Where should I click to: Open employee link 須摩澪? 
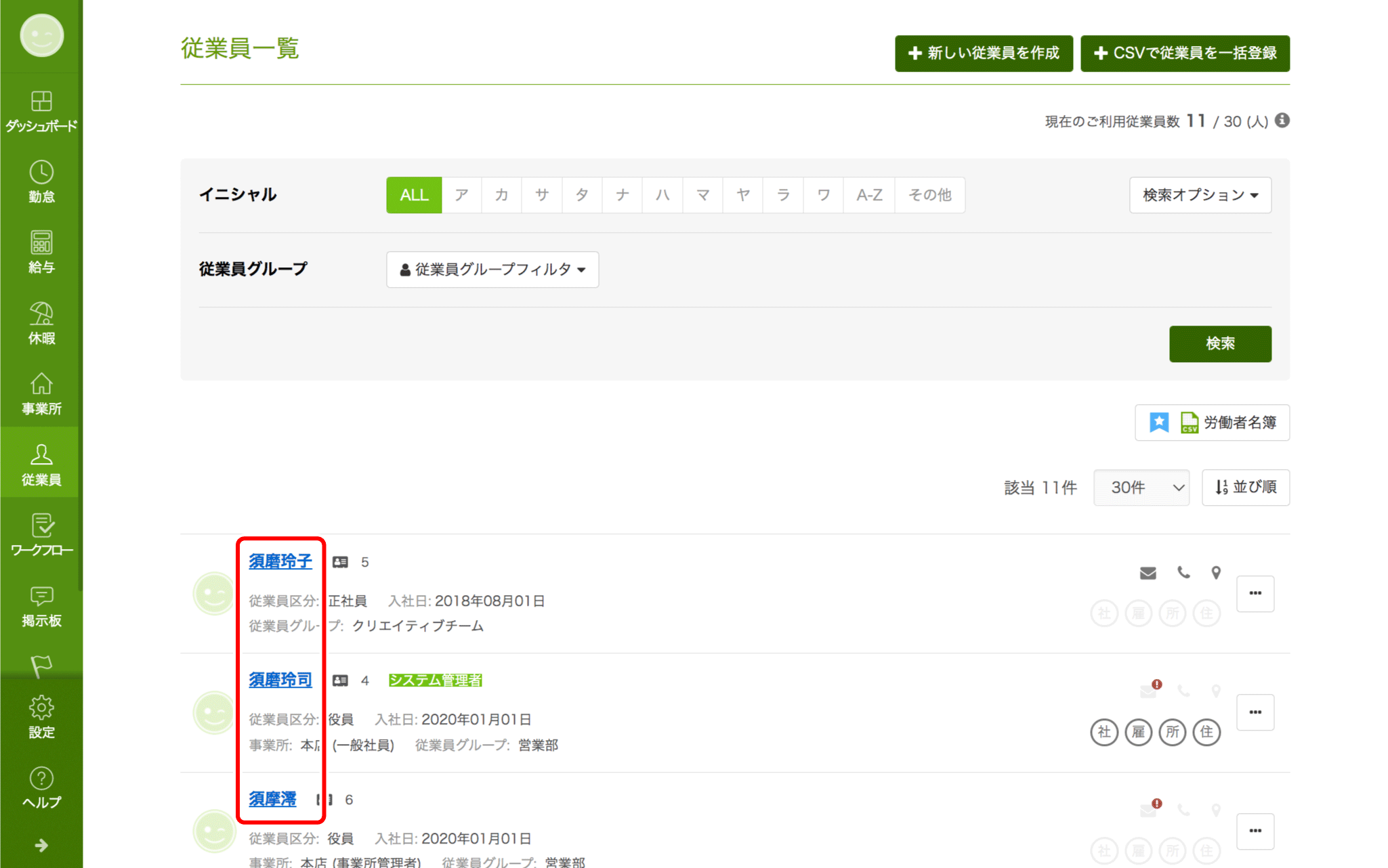point(272,799)
